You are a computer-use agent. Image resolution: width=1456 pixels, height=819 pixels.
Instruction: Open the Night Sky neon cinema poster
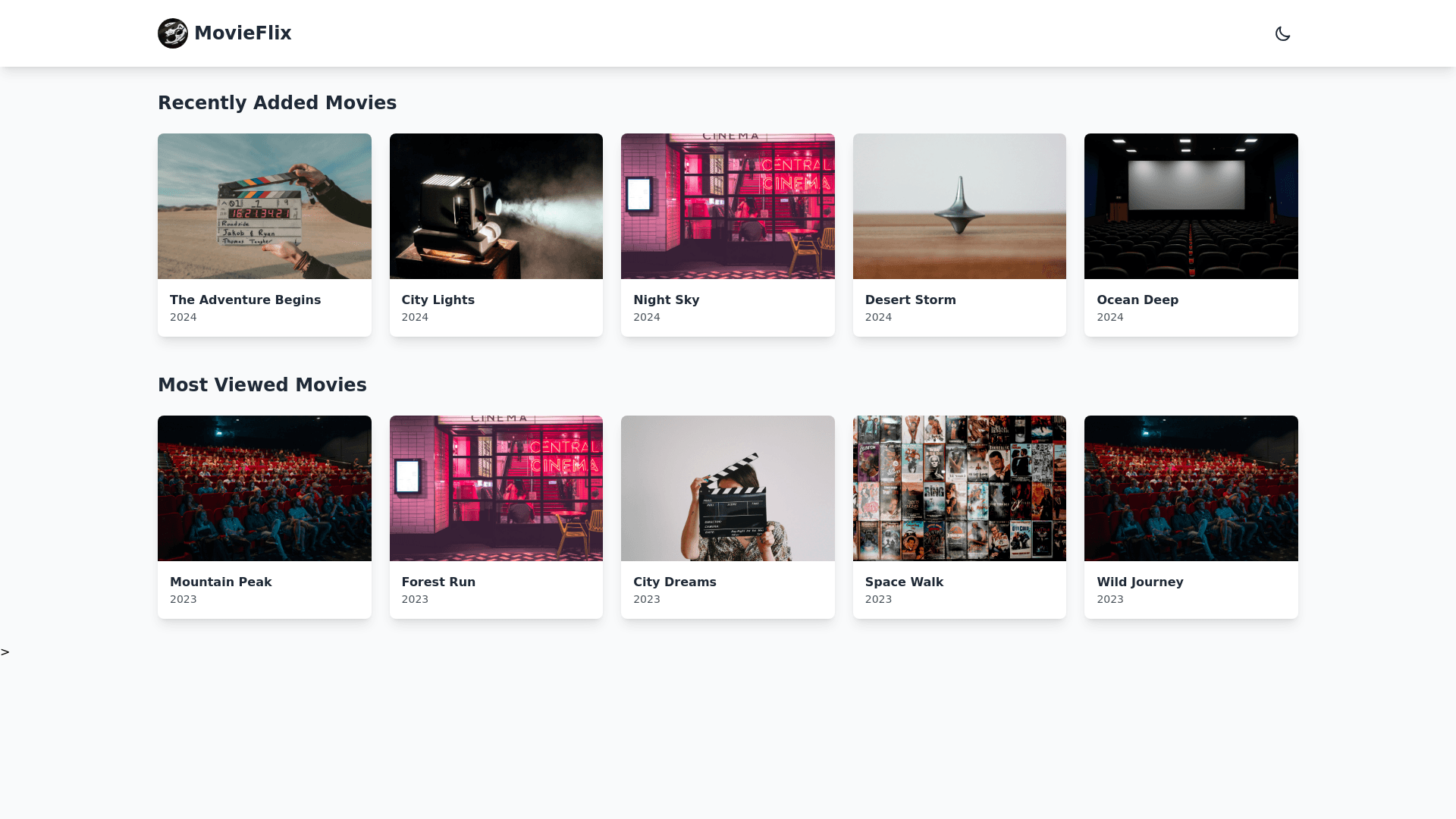727,206
